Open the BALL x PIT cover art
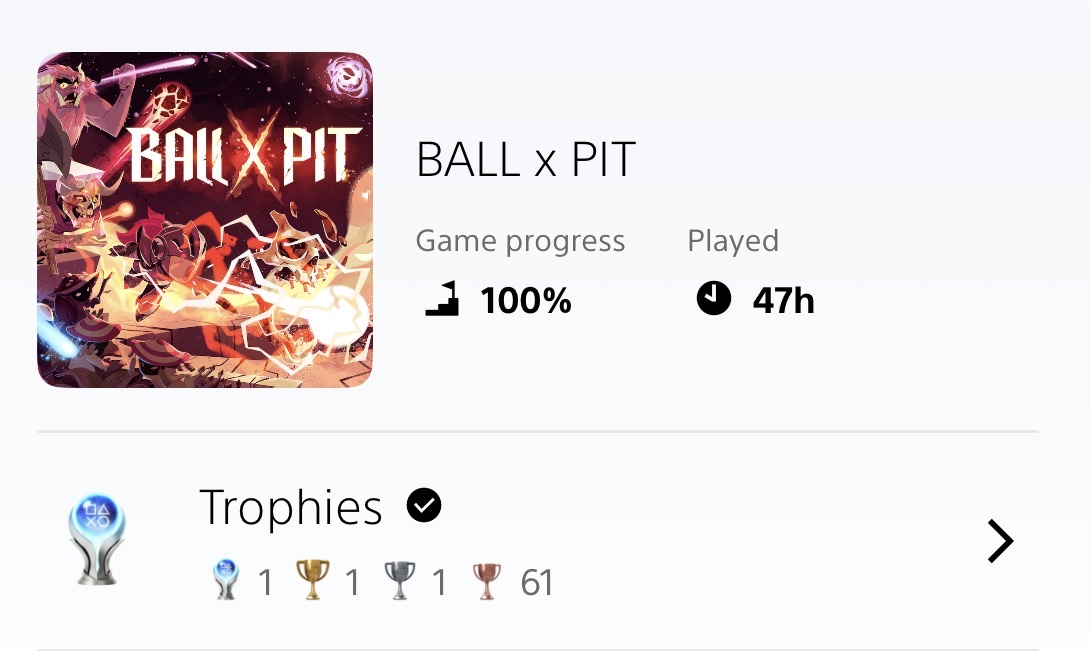1091x651 pixels. [x=205, y=220]
